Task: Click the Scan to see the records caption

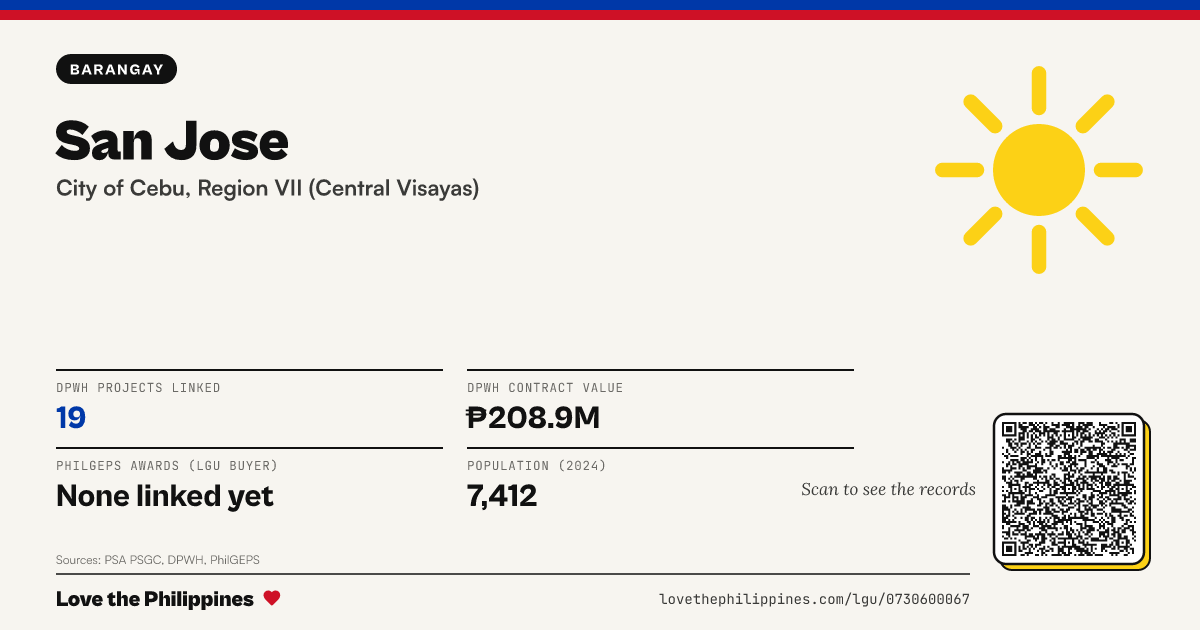Action: coord(888,489)
